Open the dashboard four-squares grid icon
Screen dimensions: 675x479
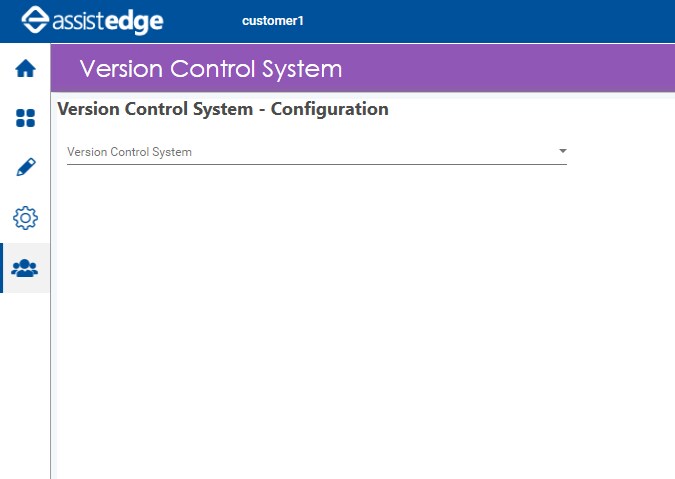point(25,118)
